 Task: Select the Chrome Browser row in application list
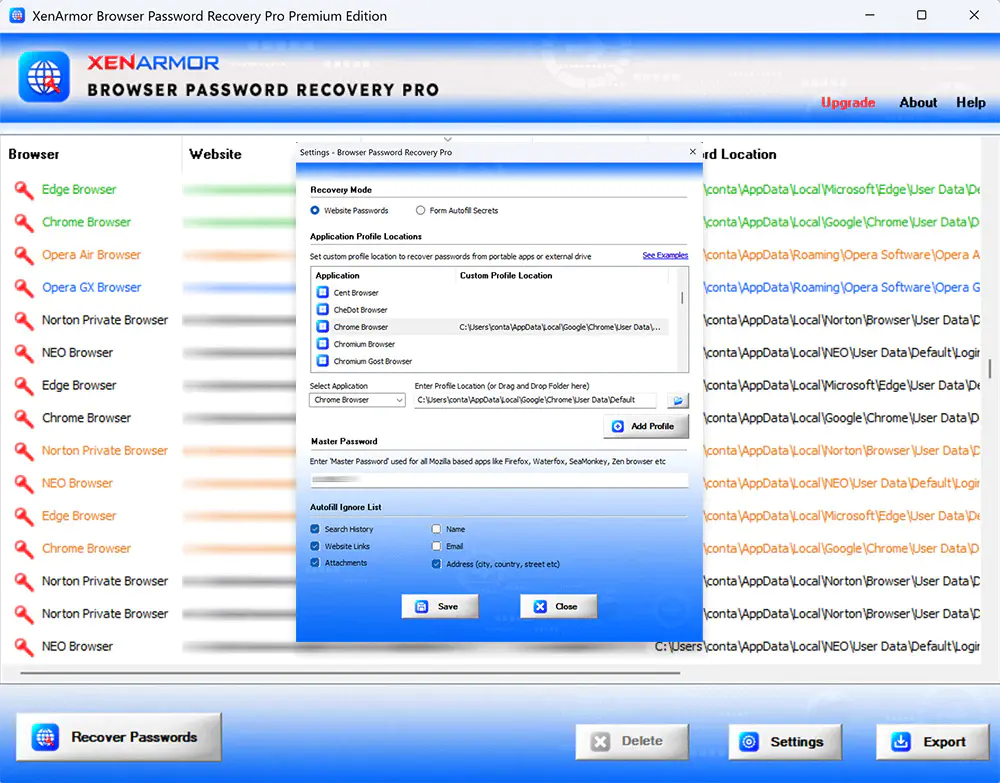[x=490, y=326]
